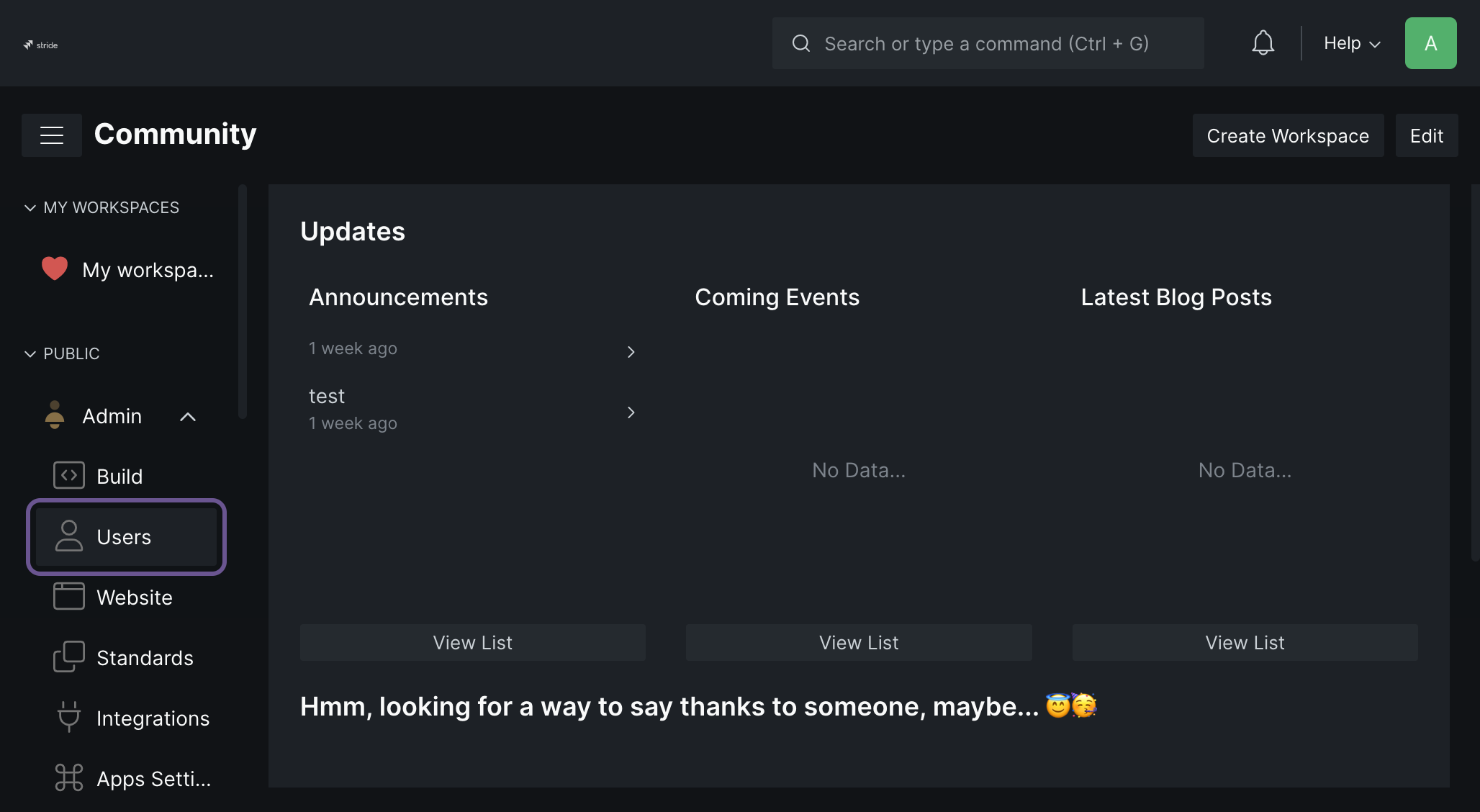Focus the search or command field
1480x812 pixels.
(x=988, y=43)
